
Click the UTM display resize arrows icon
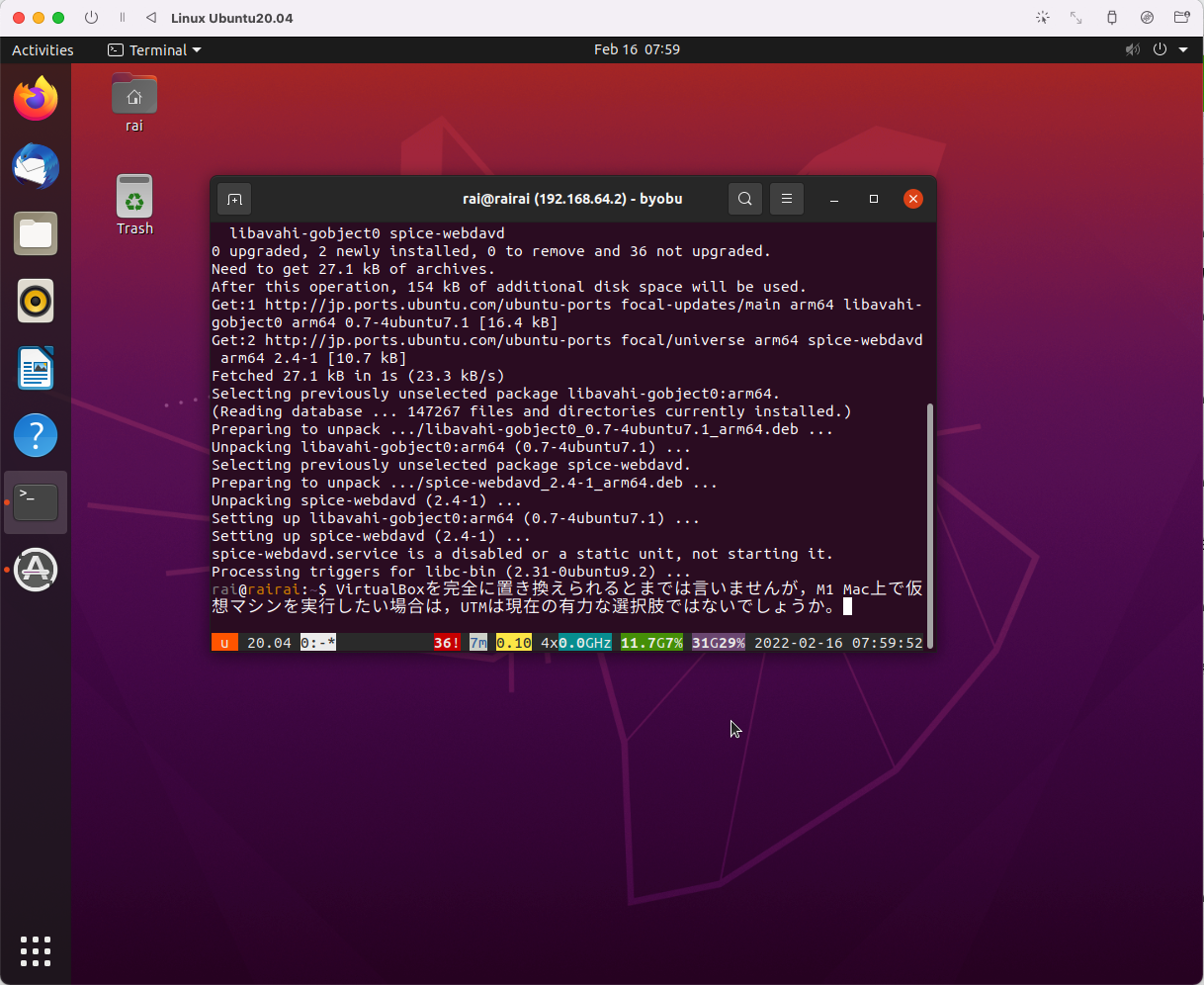pos(1076,18)
